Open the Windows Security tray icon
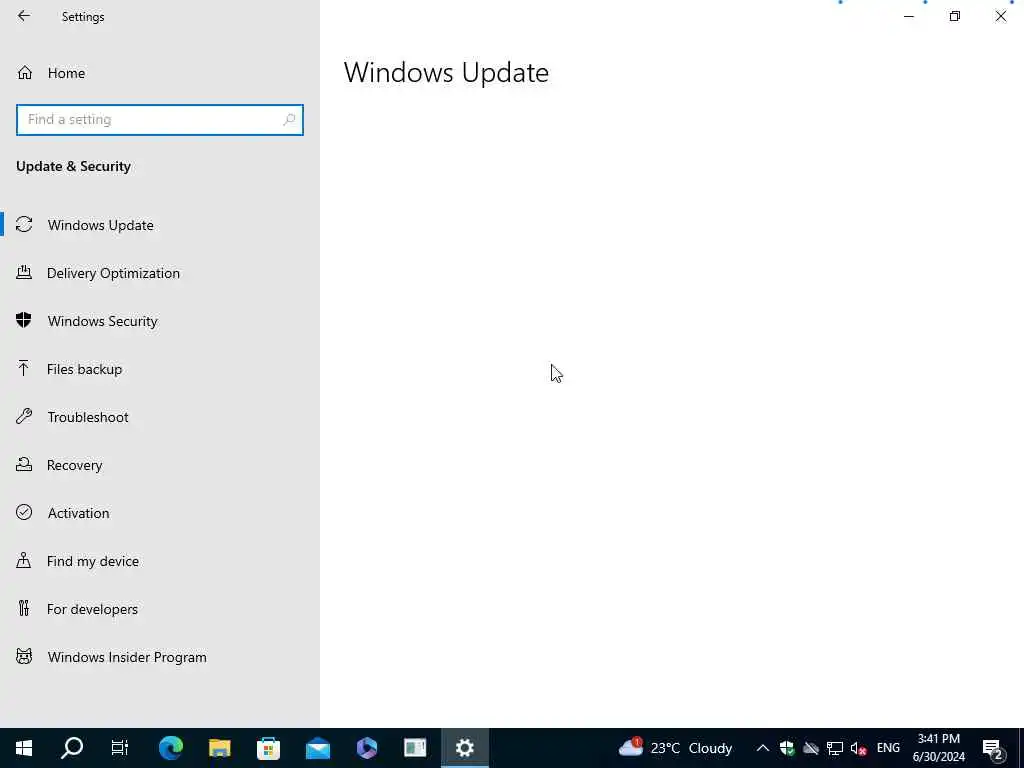Viewport: 1024px width, 768px height. [787, 748]
